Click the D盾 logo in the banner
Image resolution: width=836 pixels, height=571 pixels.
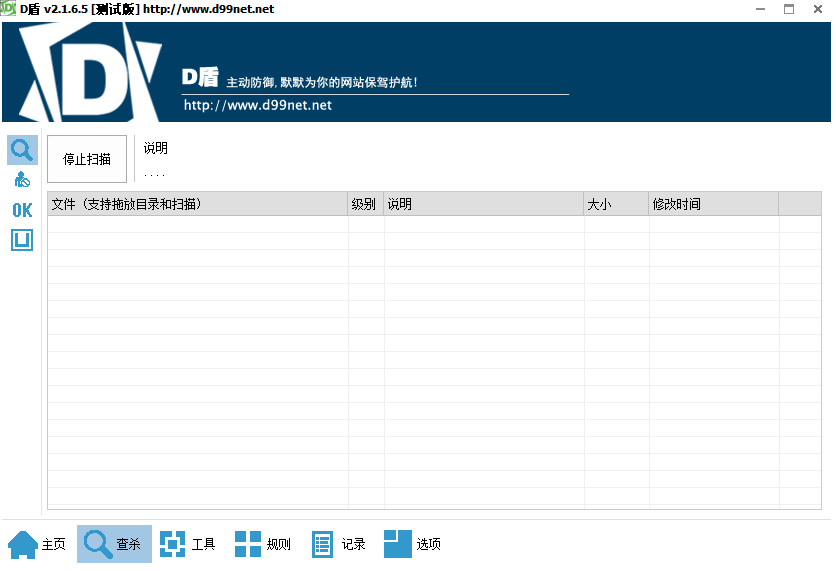pyautogui.click(x=91, y=72)
